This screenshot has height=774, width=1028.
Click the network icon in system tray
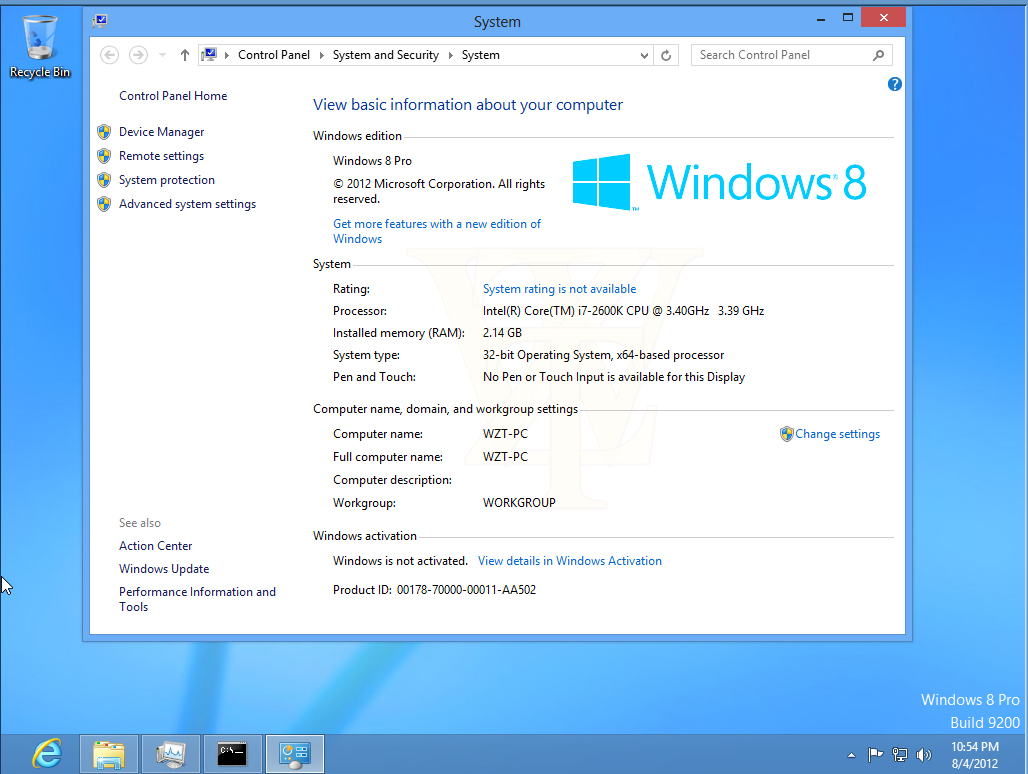900,755
